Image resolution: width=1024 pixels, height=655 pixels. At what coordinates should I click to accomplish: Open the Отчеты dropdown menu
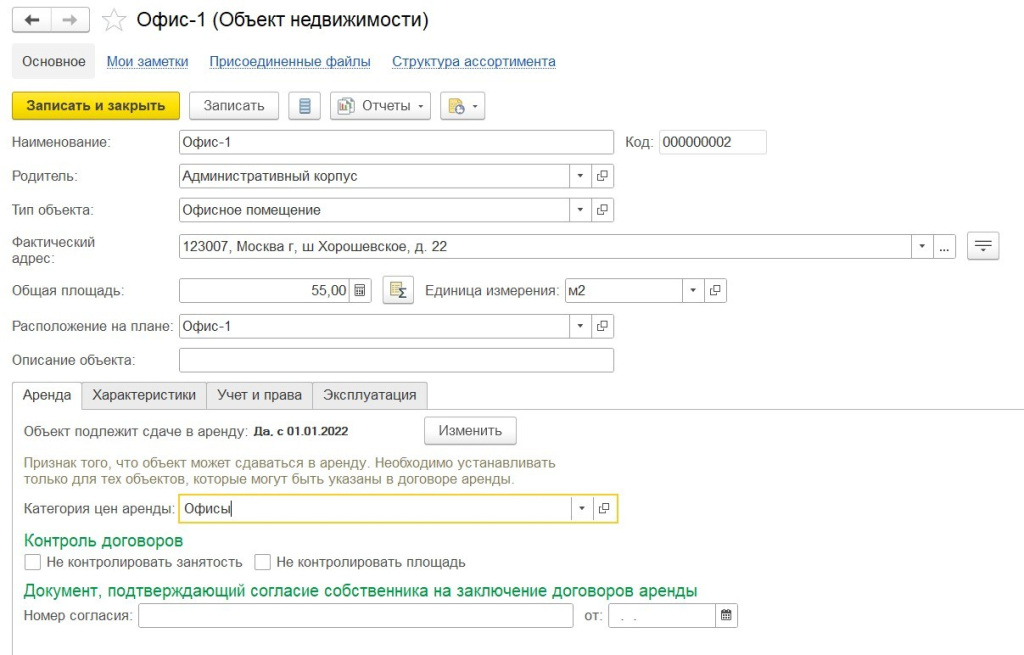pyautogui.click(x=380, y=106)
